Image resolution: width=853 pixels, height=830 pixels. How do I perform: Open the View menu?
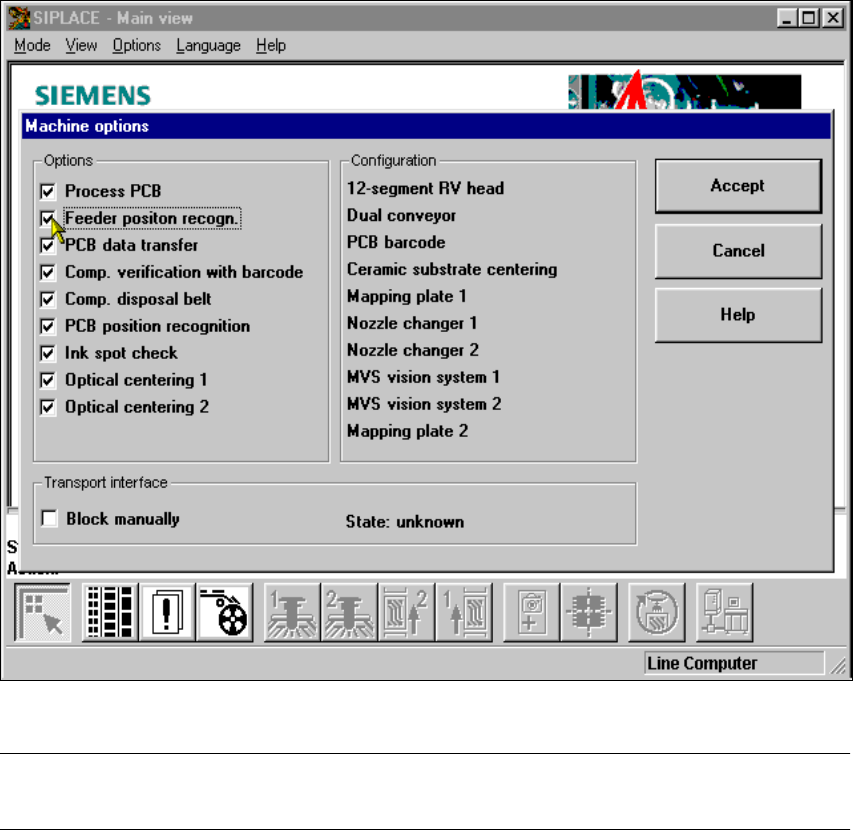(x=81, y=45)
